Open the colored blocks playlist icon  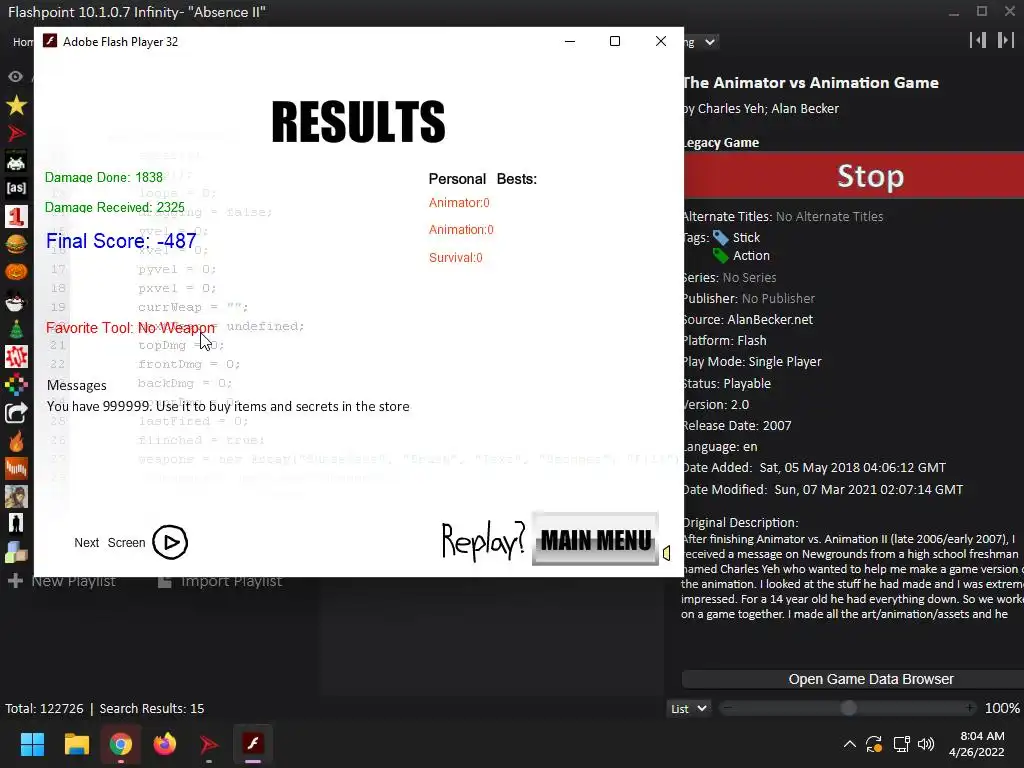[16, 552]
